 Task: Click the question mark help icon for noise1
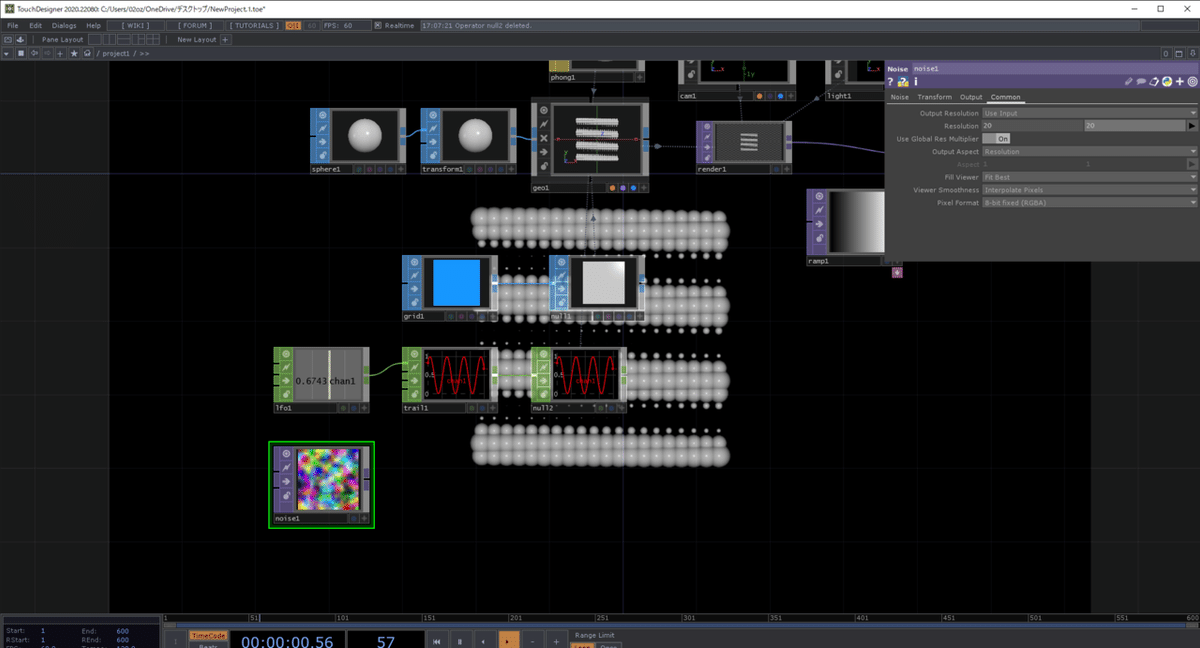[890, 81]
